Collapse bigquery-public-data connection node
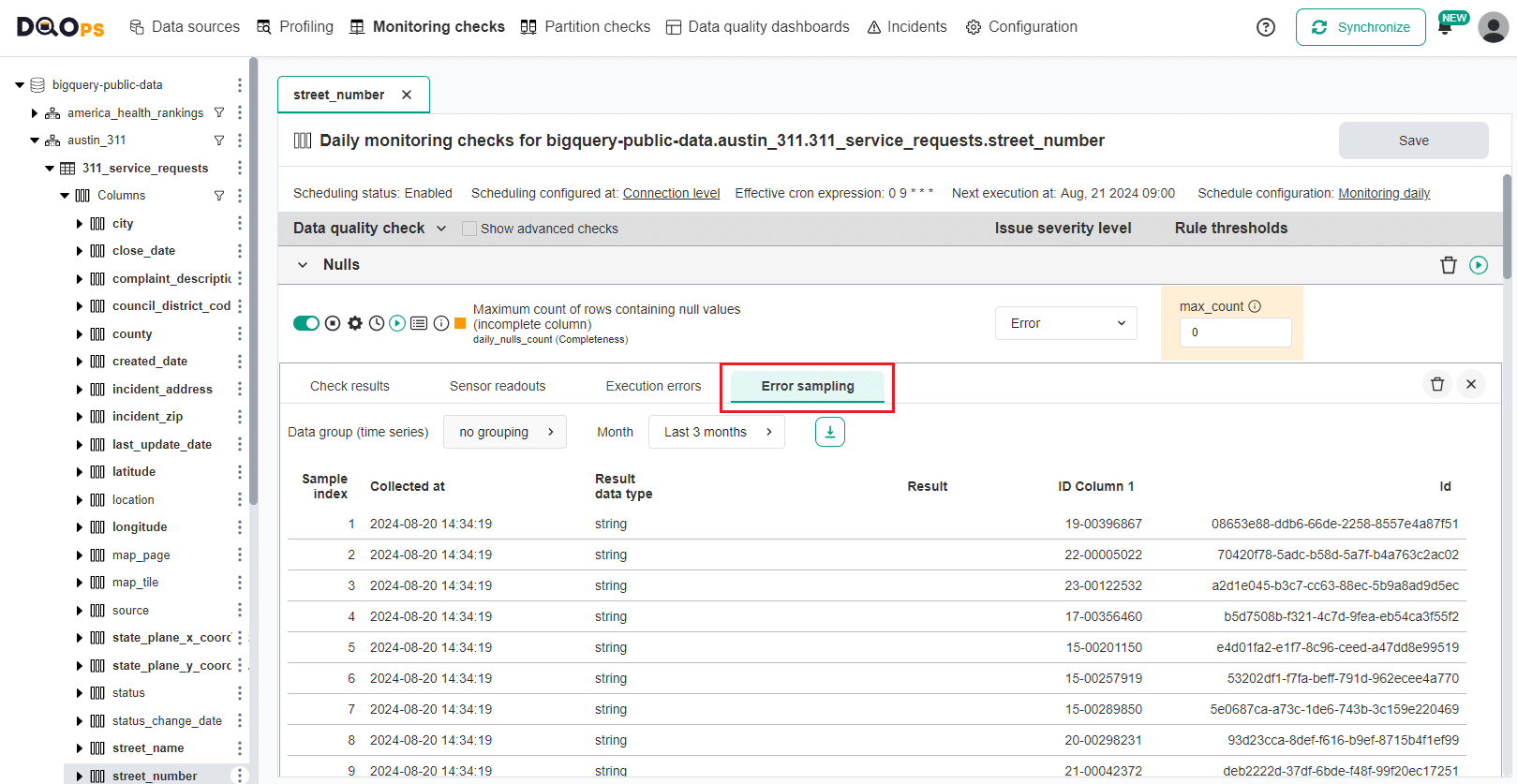 click(x=20, y=85)
